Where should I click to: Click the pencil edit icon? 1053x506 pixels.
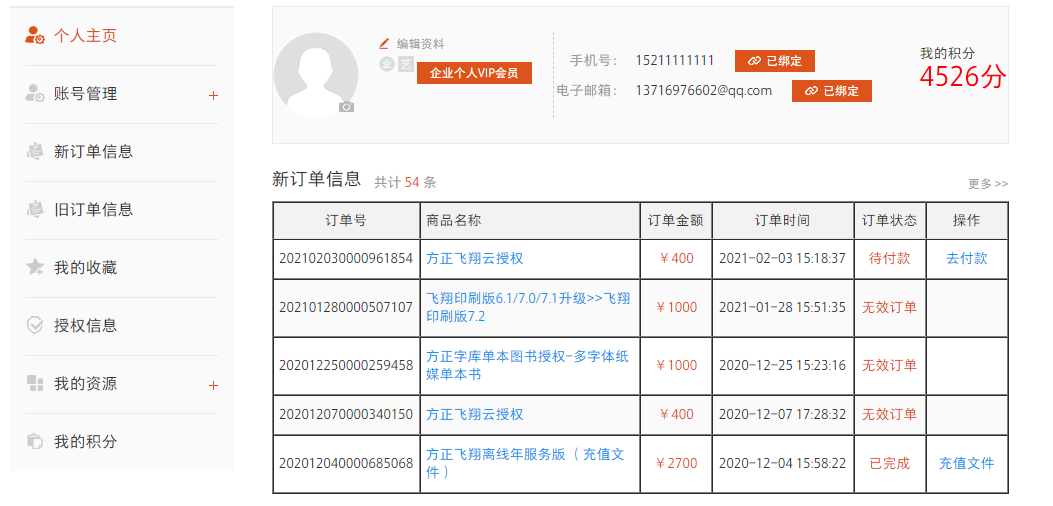[384, 44]
